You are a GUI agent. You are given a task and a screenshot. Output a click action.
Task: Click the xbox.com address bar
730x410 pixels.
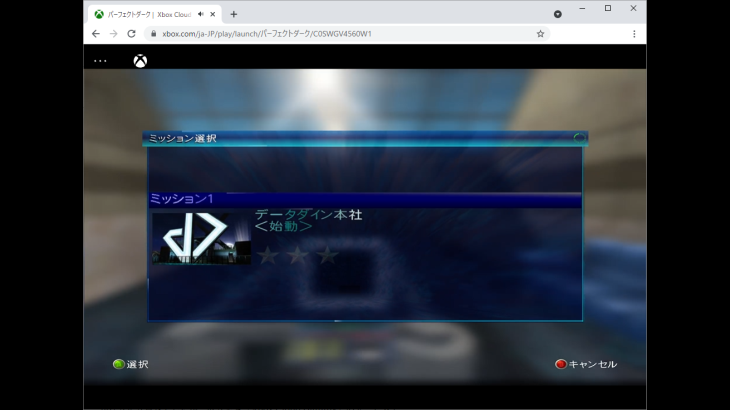(340, 33)
